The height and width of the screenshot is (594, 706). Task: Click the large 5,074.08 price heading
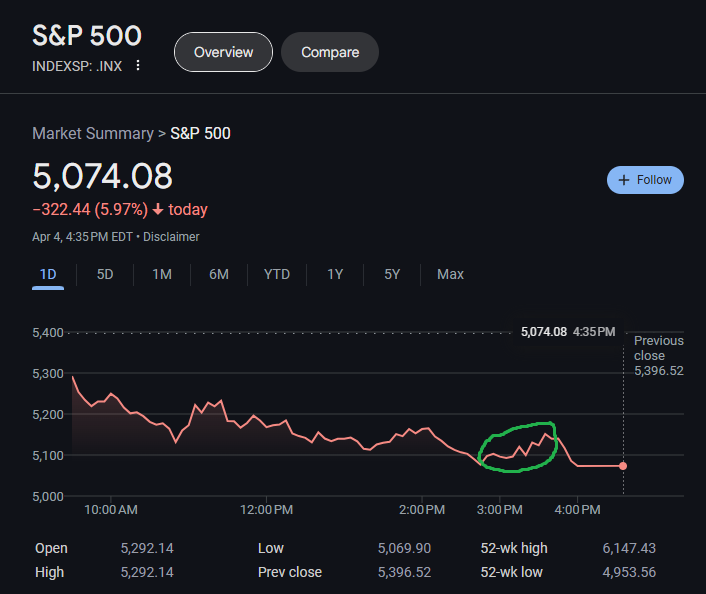click(x=103, y=176)
